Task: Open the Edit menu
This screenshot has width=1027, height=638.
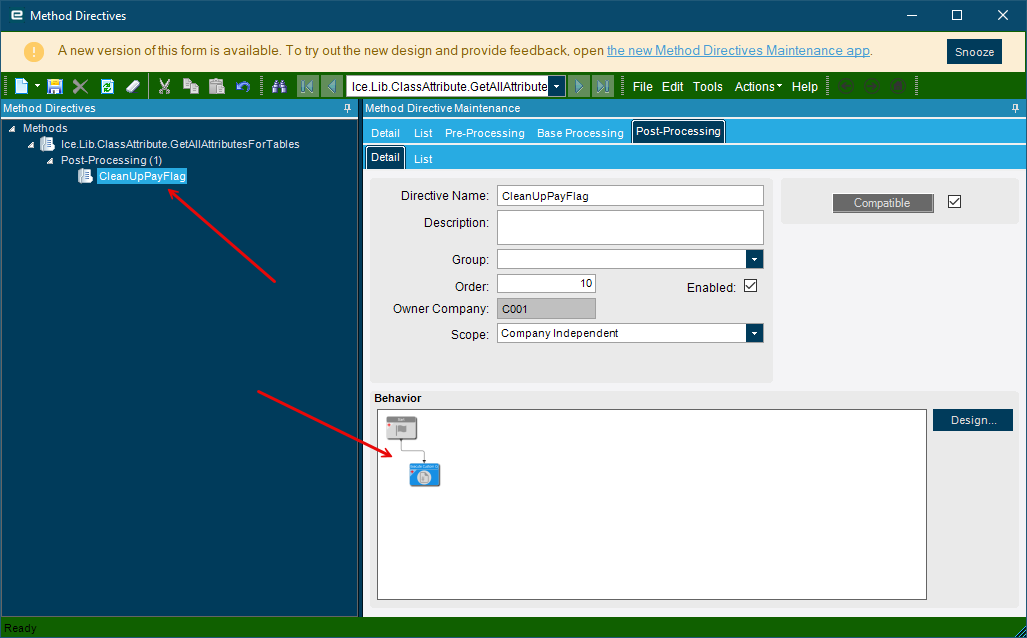Action: (672, 86)
